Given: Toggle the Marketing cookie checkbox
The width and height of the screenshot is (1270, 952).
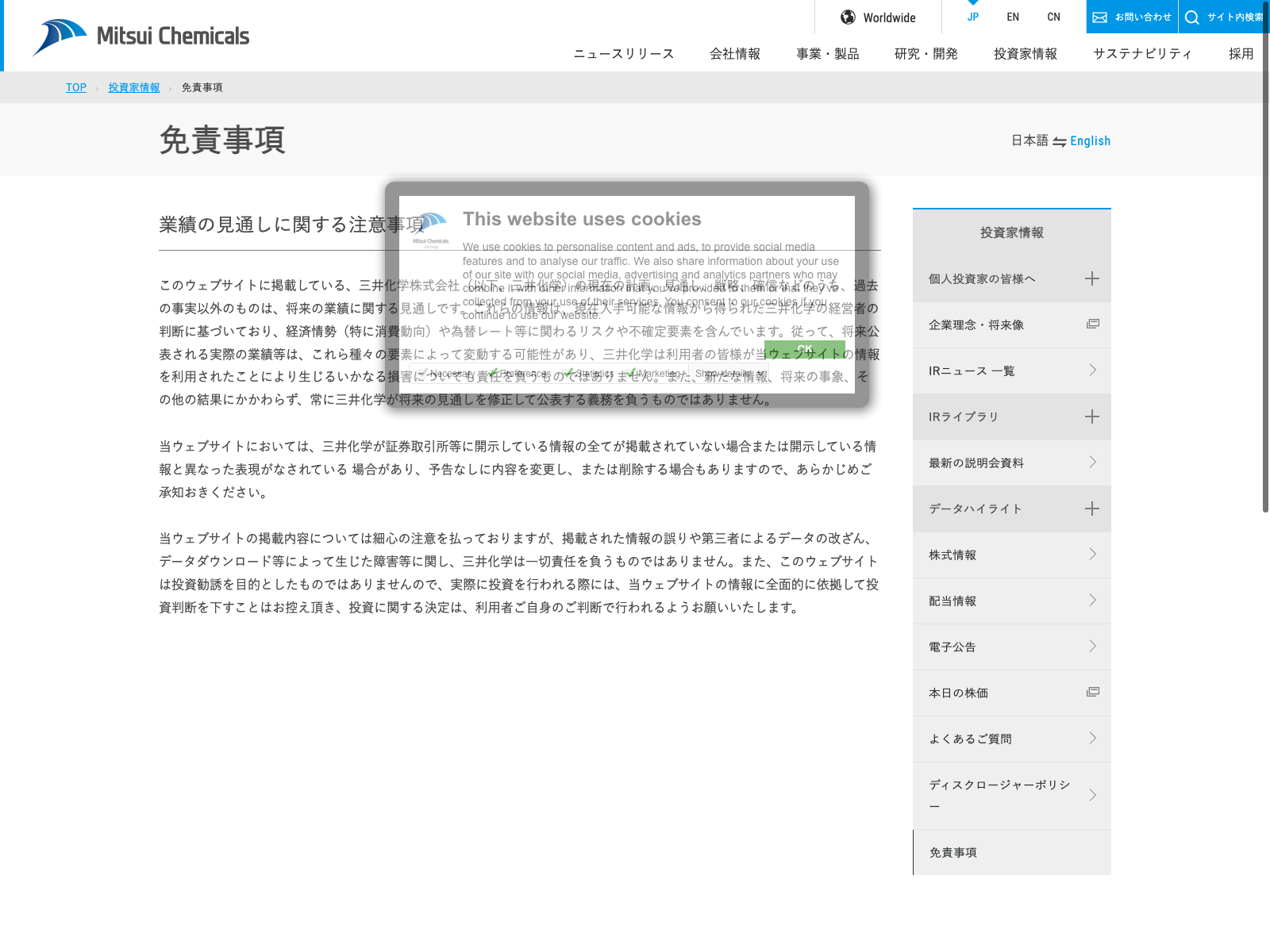Looking at the screenshot, I should click(630, 373).
